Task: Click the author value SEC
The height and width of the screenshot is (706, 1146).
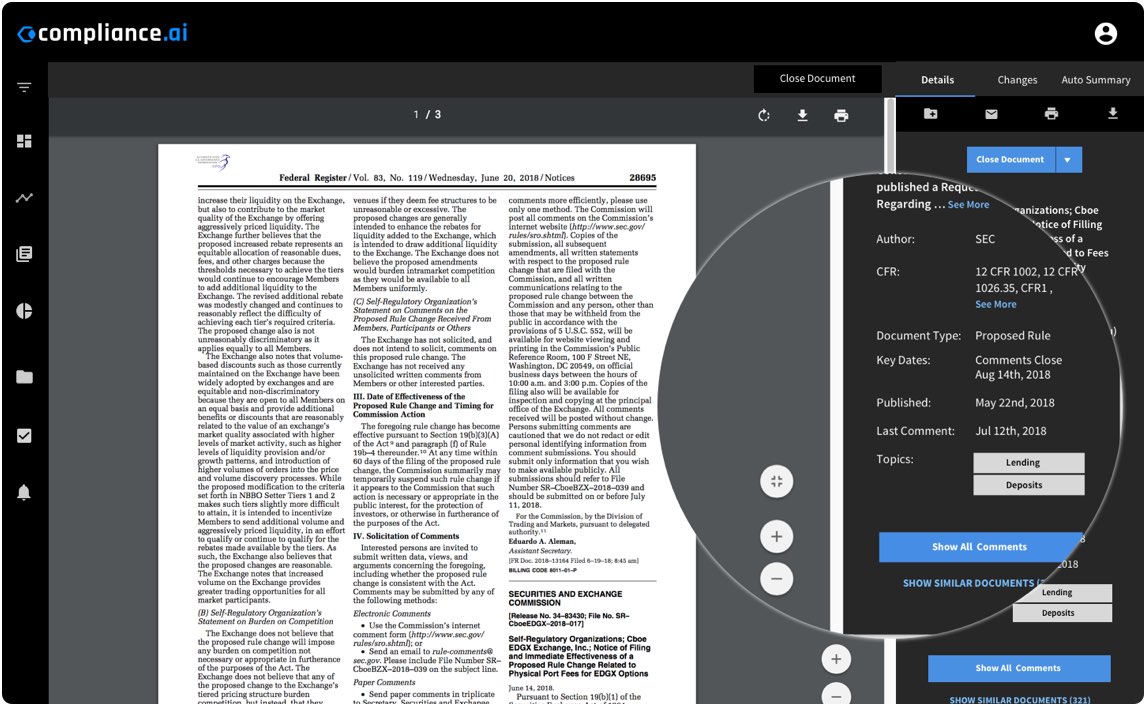Action: pyautogui.click(x=984, y=239)
